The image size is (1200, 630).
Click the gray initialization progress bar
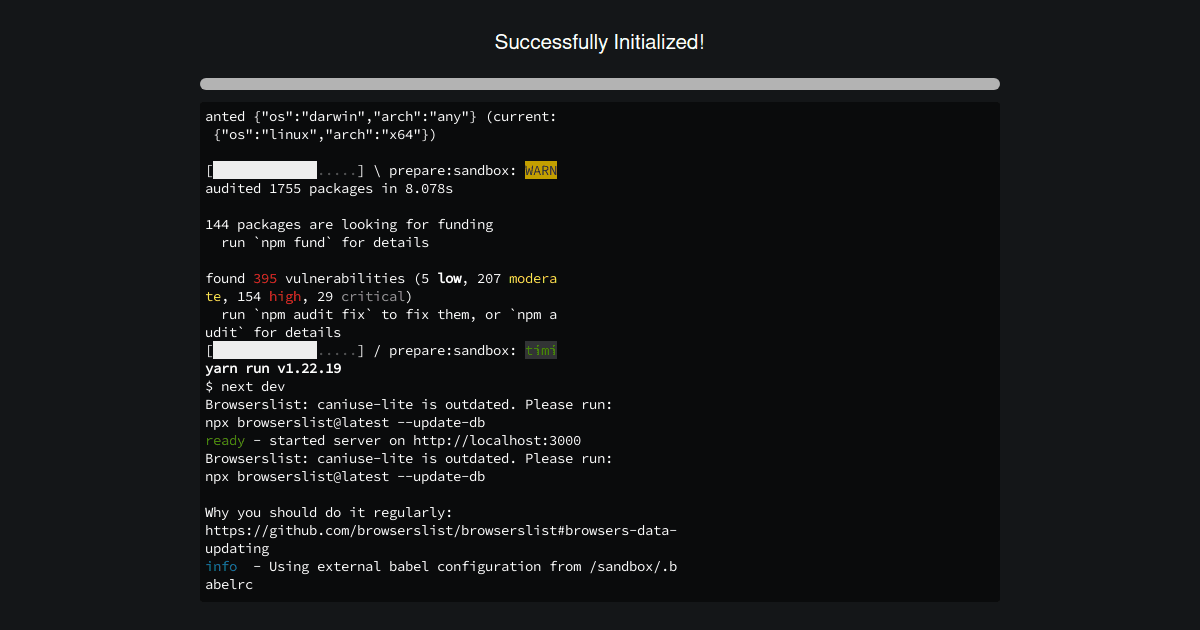pyautogui.click(x=599, y=84)
